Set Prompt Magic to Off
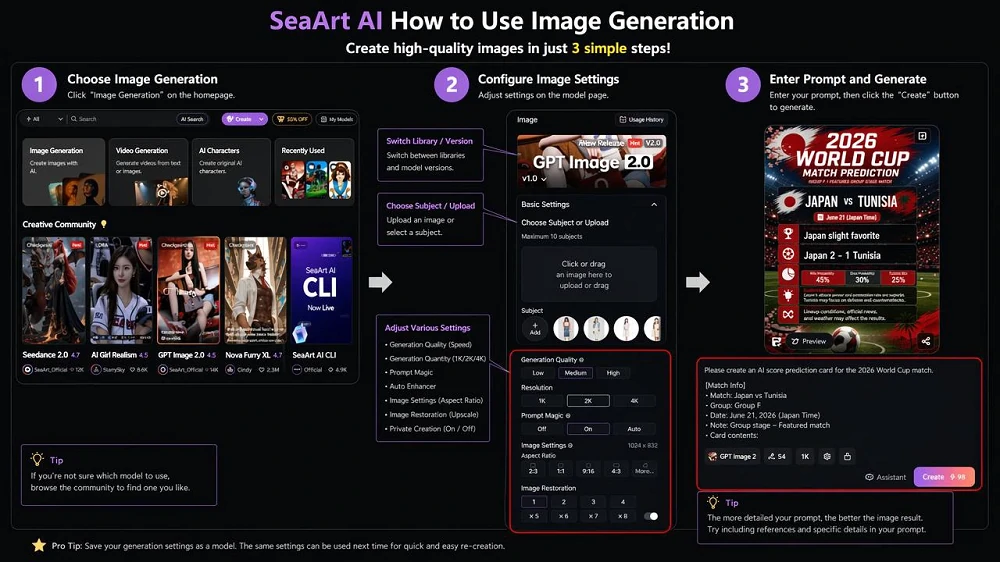1000x562 pixels. (x=542, y=429)
